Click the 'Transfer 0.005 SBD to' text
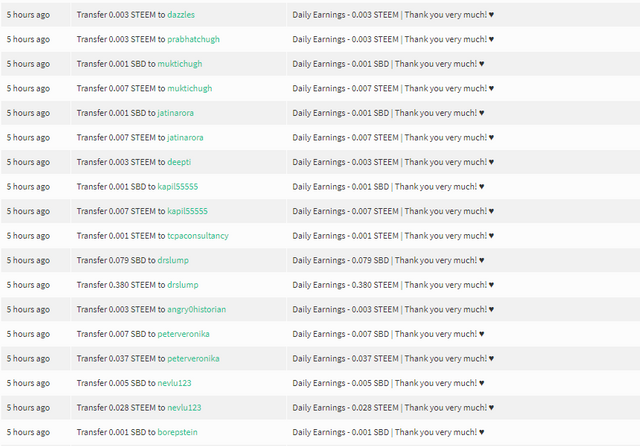 point(116,383)
